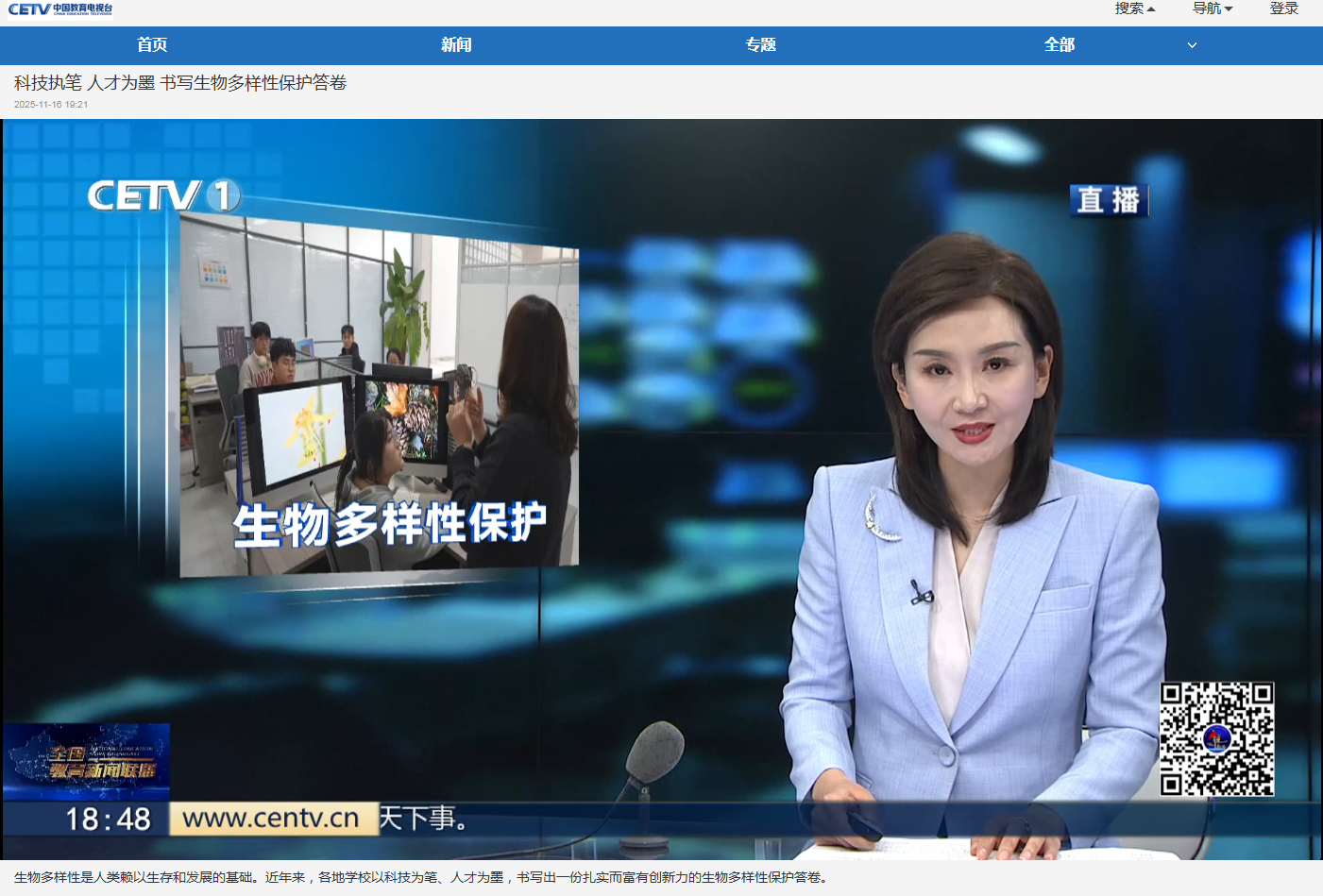
Task: Switch to the 新闻 tab
Action: [456, 44]
